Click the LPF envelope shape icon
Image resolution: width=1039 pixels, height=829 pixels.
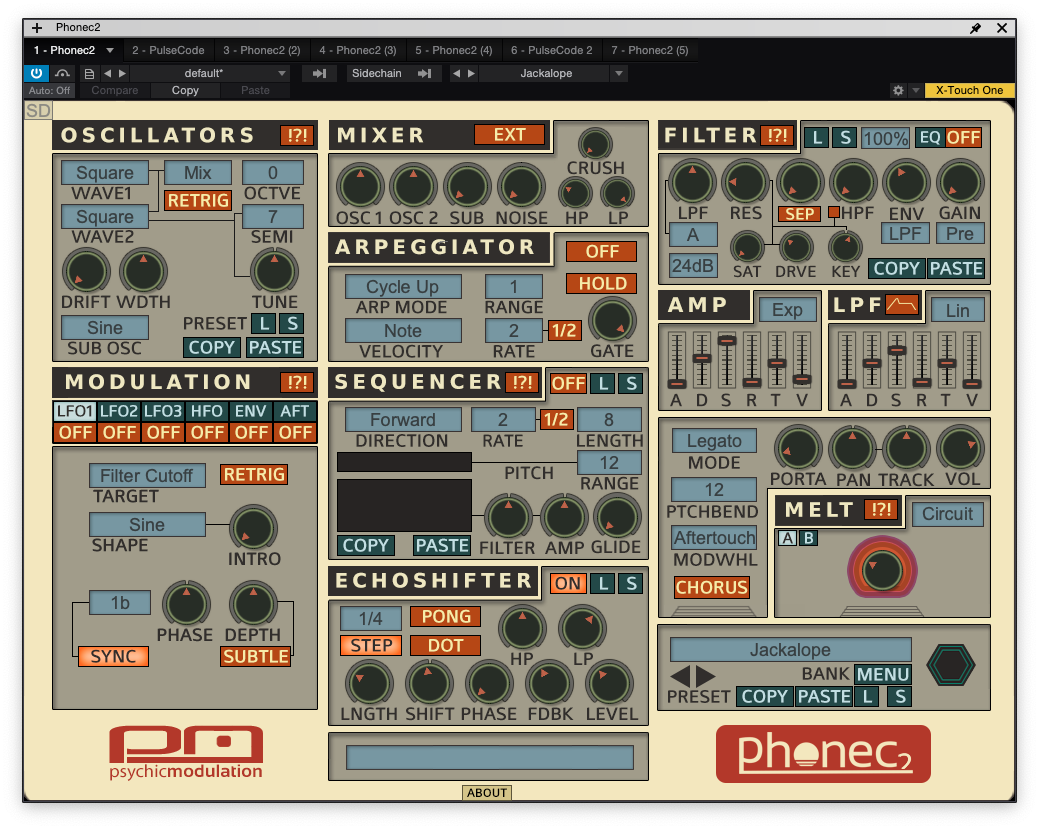tap(902, 305)
